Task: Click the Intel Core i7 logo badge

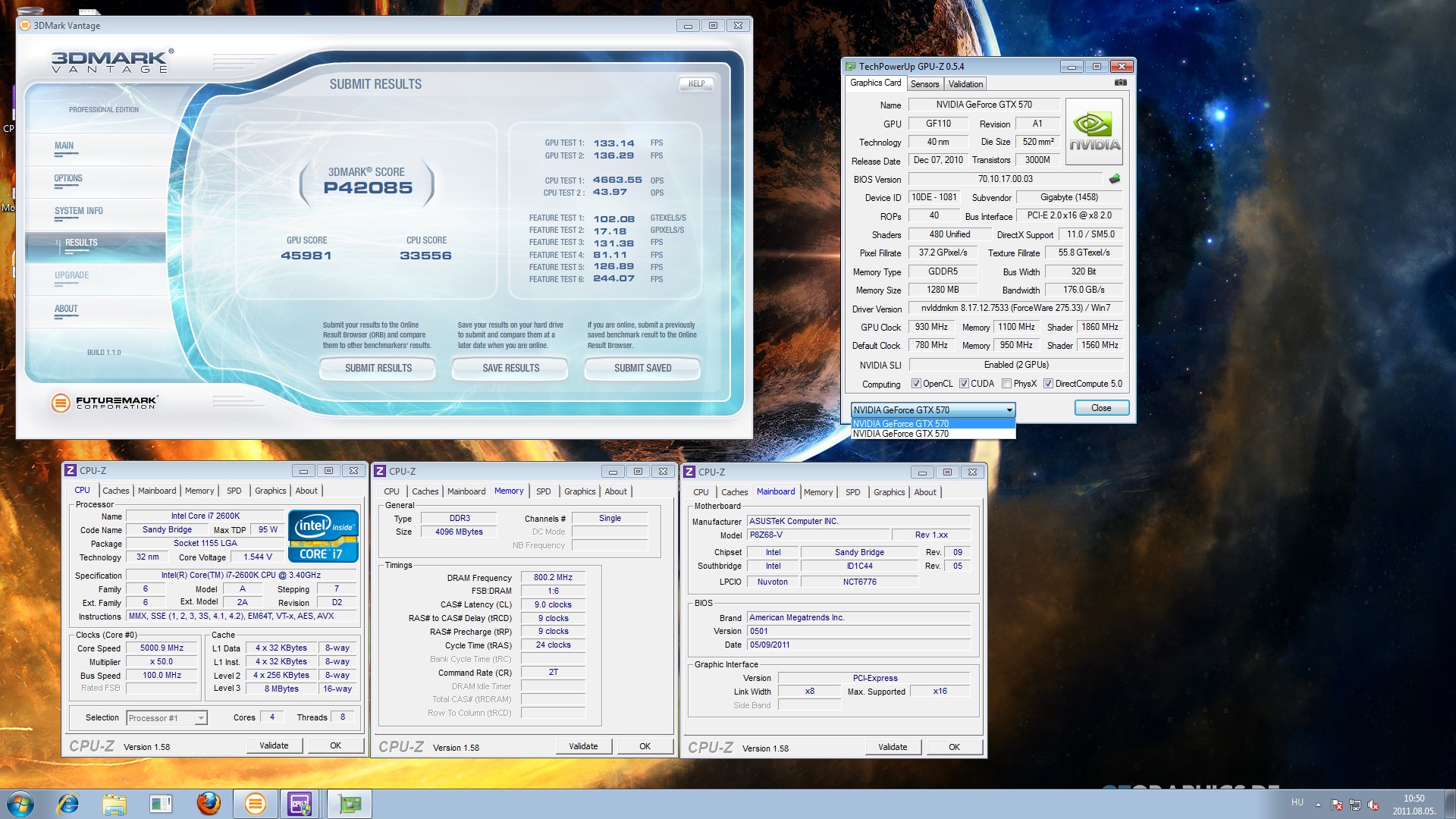Action: point(323,535)
